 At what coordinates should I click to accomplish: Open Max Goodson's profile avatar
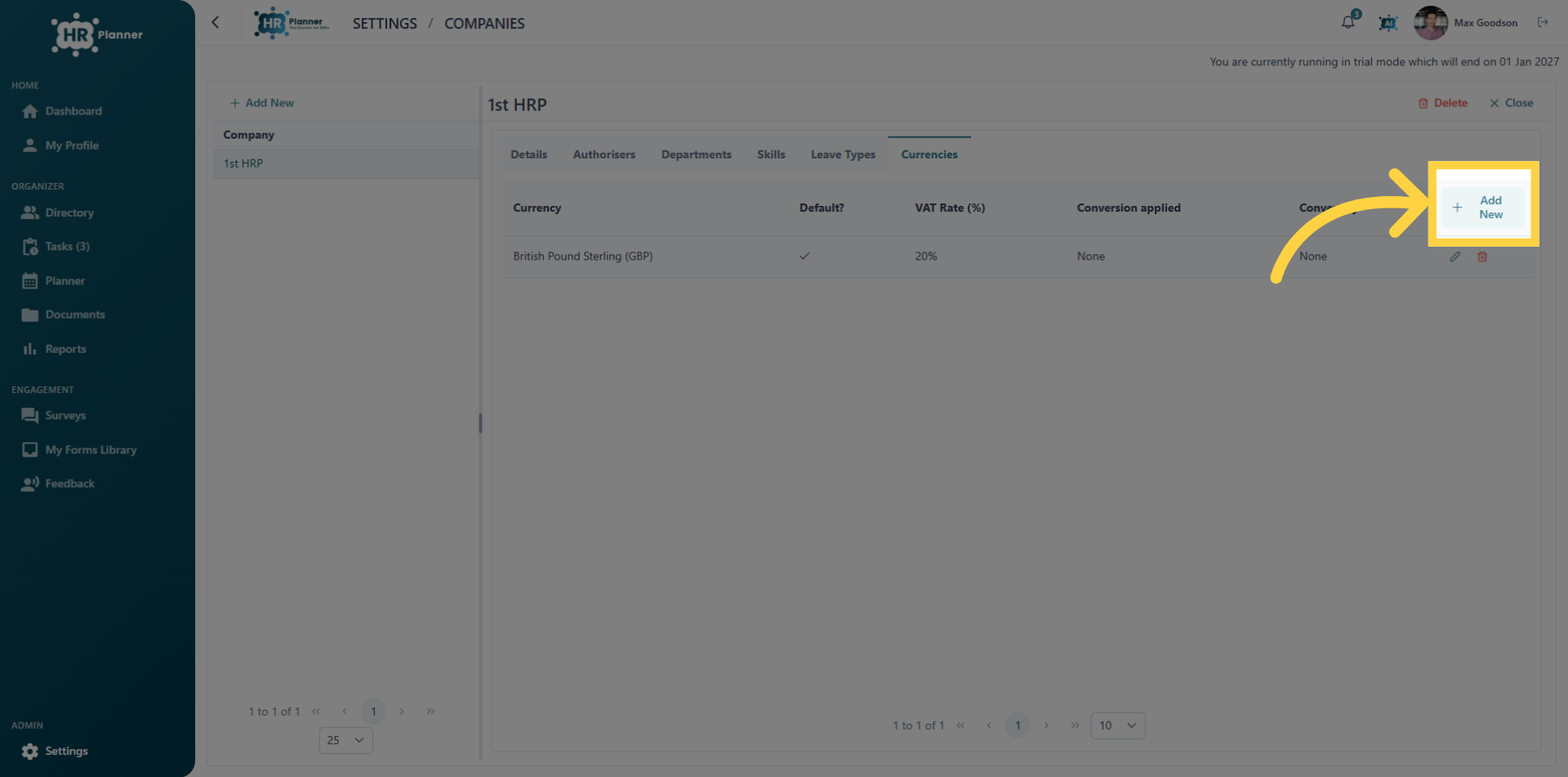point(1430,23)
